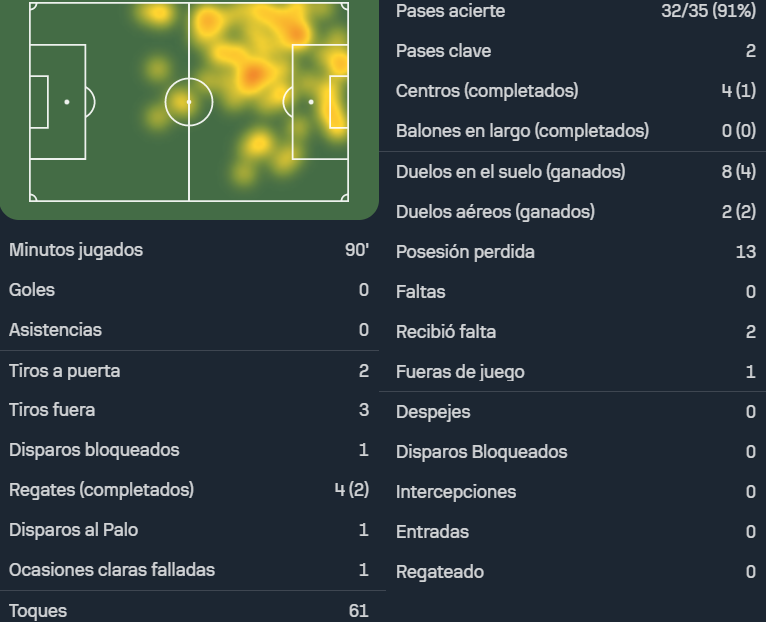The image size is (766, 622).
Task: Select the Pases clave stat
Action: (x=576, y=51)
